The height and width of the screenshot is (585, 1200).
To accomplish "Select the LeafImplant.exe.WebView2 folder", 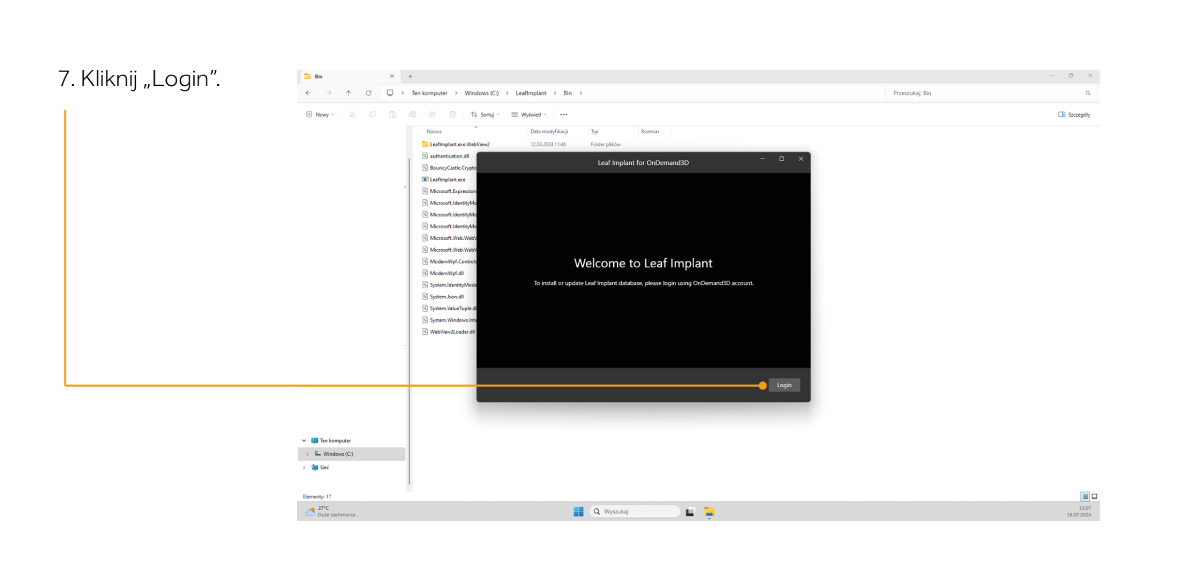I will click(456, 144).
